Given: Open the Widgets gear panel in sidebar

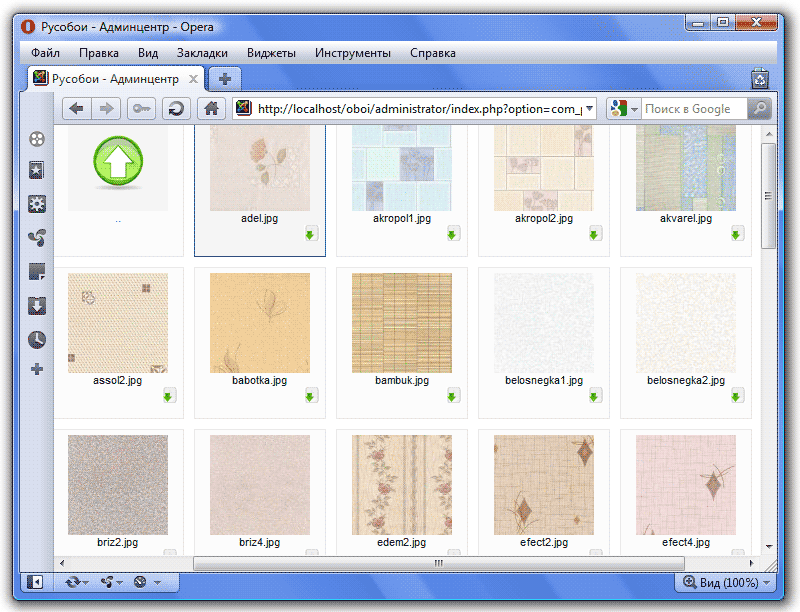Looking at the screenshot, I should pyautogui.click(x=37, y=204).
